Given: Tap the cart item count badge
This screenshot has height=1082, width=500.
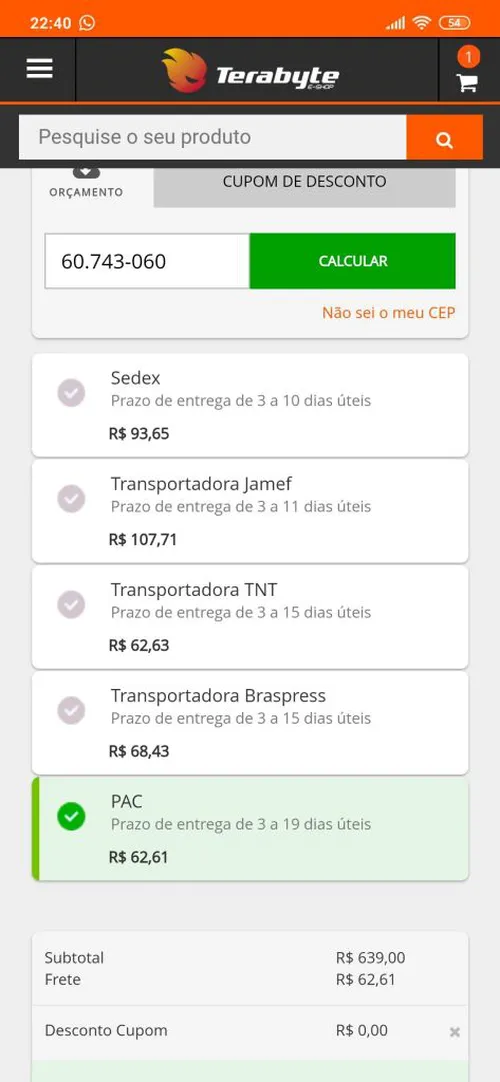Looking at the screenshot, I should point(468,57).
